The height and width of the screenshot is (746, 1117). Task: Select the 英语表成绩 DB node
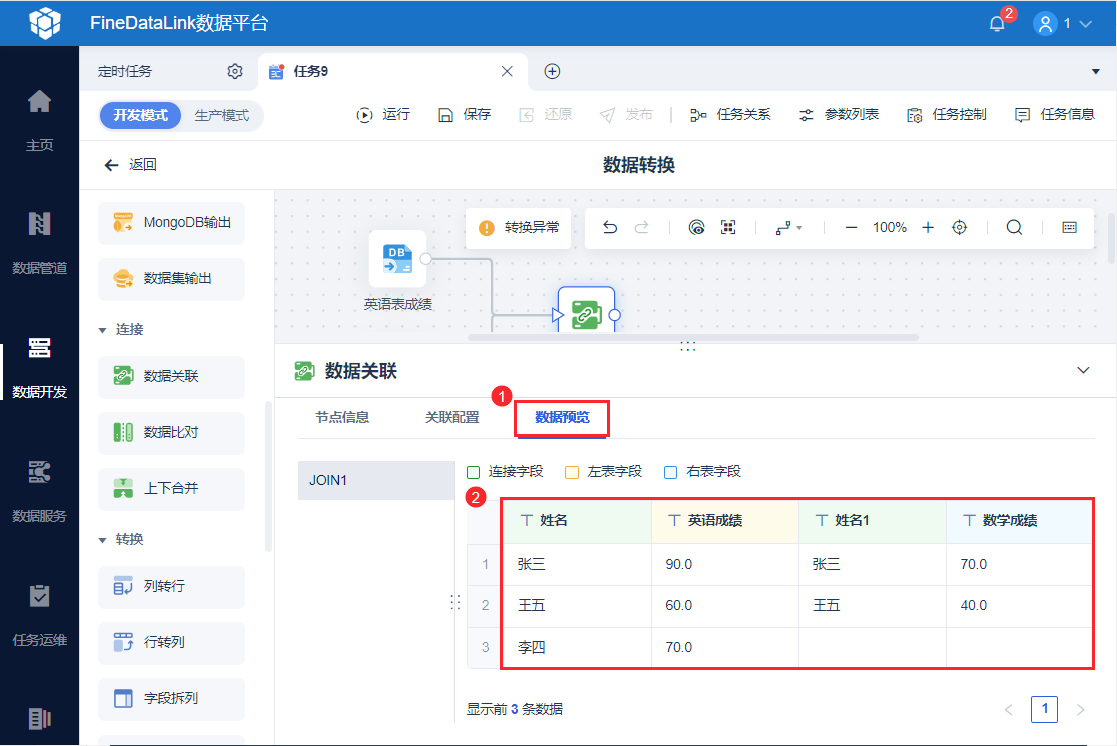[398, 259]
